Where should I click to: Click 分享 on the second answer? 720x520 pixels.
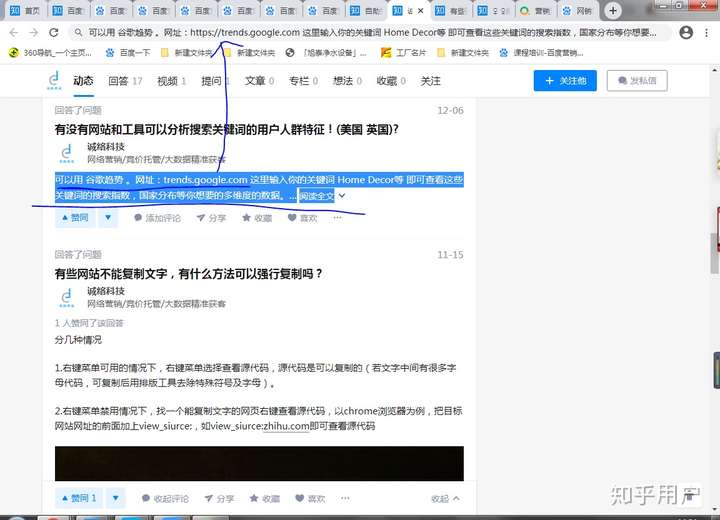point(219,499)
